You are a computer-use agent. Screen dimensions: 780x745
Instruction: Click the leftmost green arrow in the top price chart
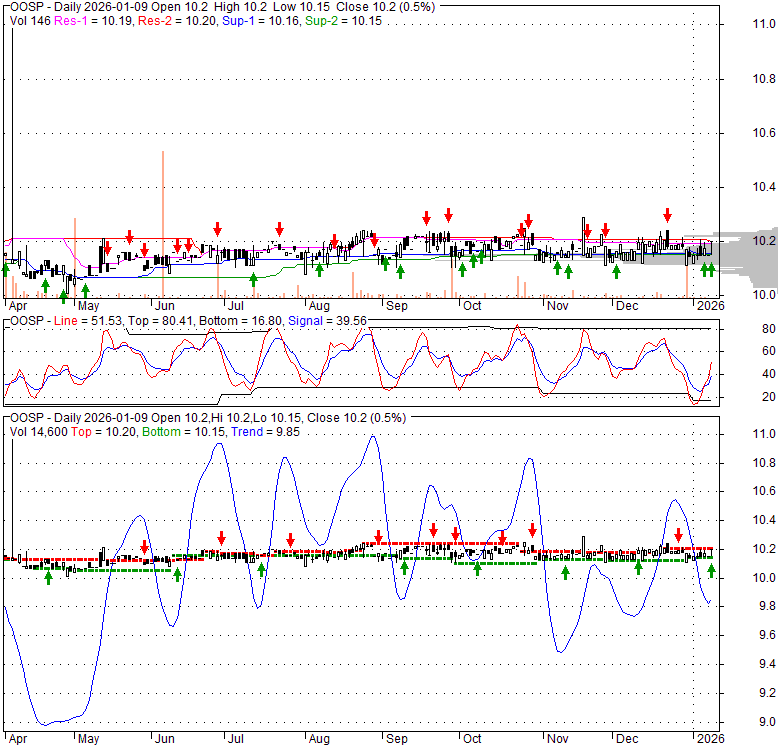(x=6, y=268)
